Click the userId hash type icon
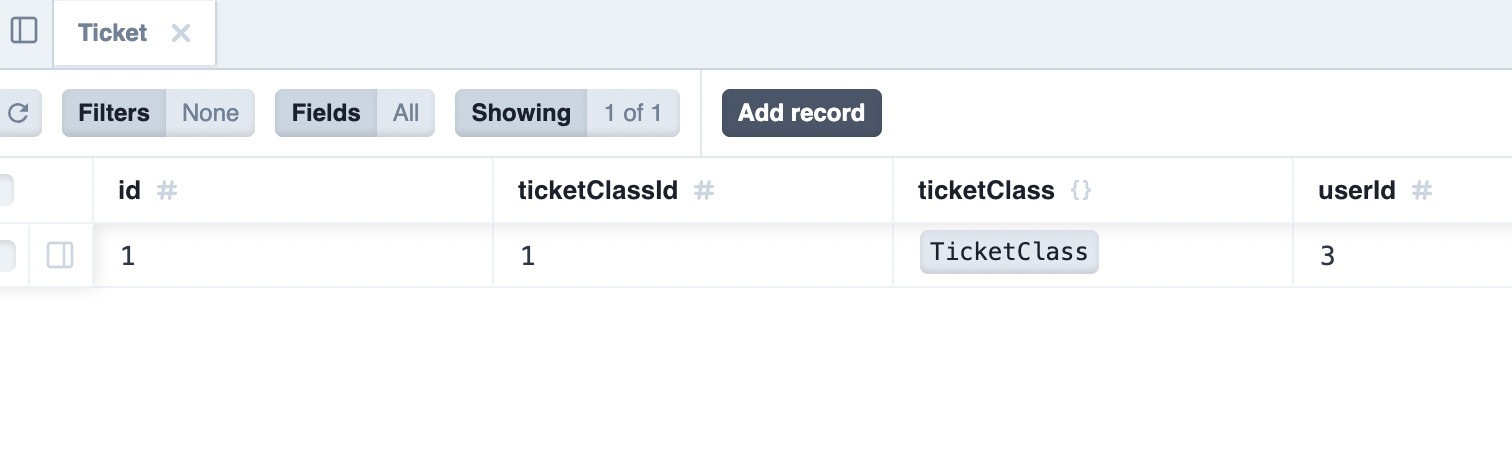 (1422, 190)
